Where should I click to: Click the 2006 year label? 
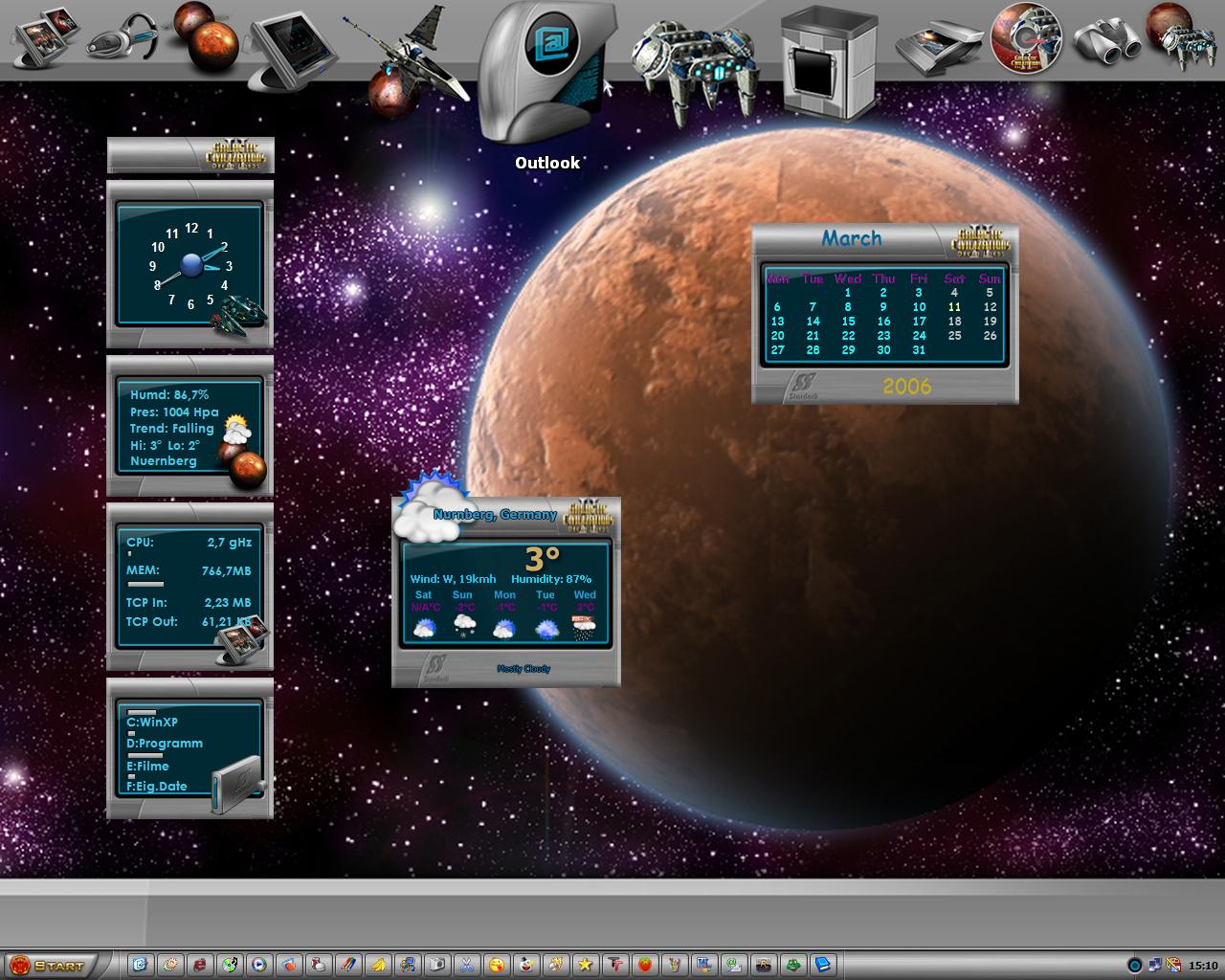coord(906,386)
